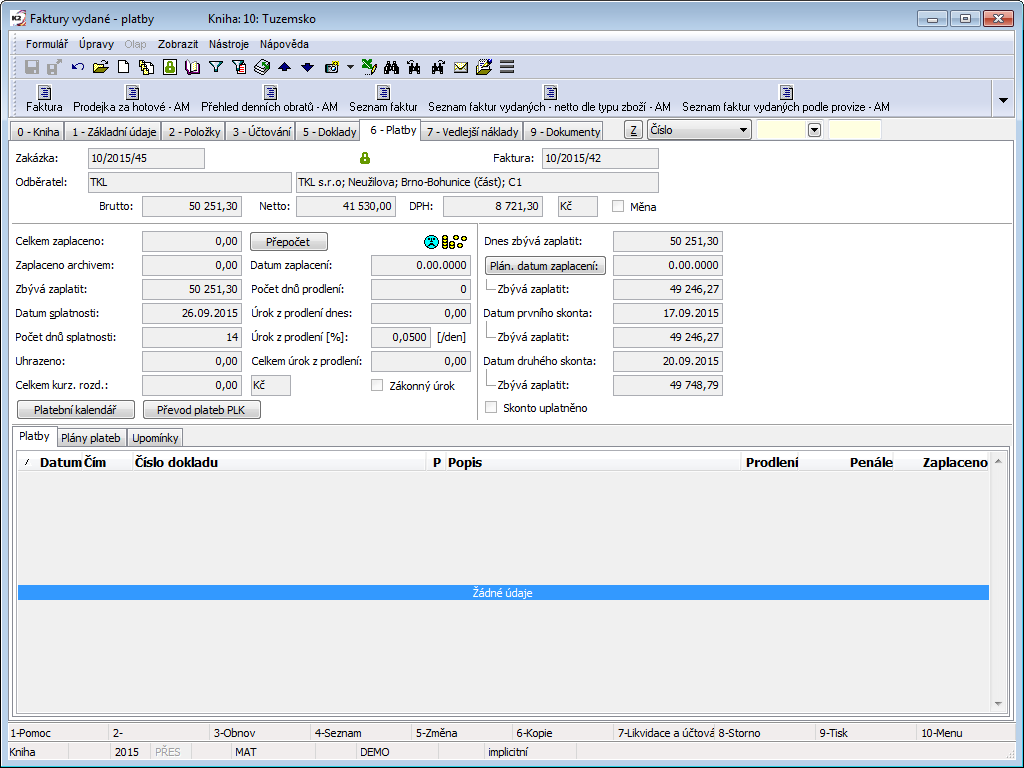
Task: Click the blue up arrow icon
Action: (x=284, y=67)
